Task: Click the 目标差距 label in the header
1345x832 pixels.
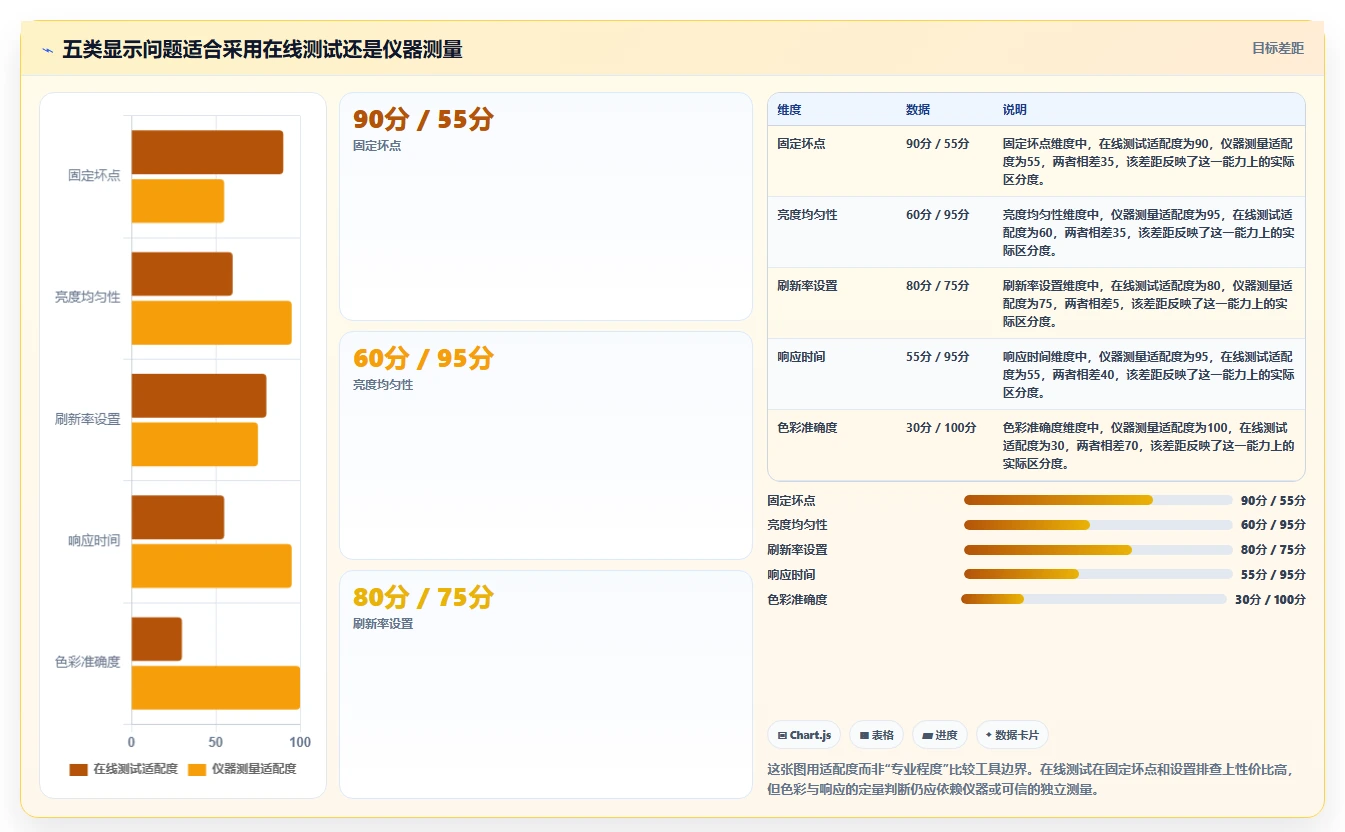Action: 1278,48
